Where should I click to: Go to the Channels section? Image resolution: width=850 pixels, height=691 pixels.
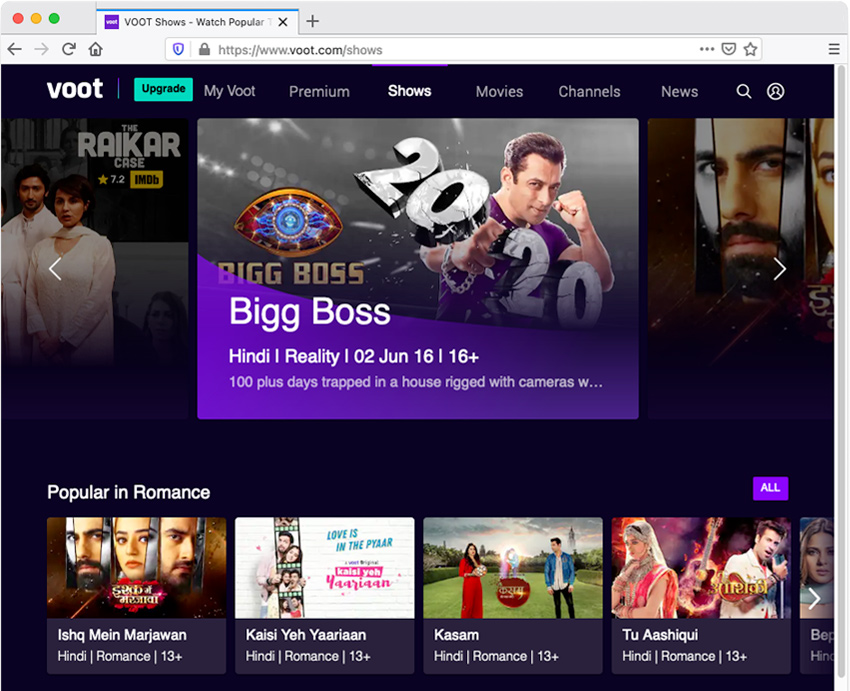[x=589, y=92]
